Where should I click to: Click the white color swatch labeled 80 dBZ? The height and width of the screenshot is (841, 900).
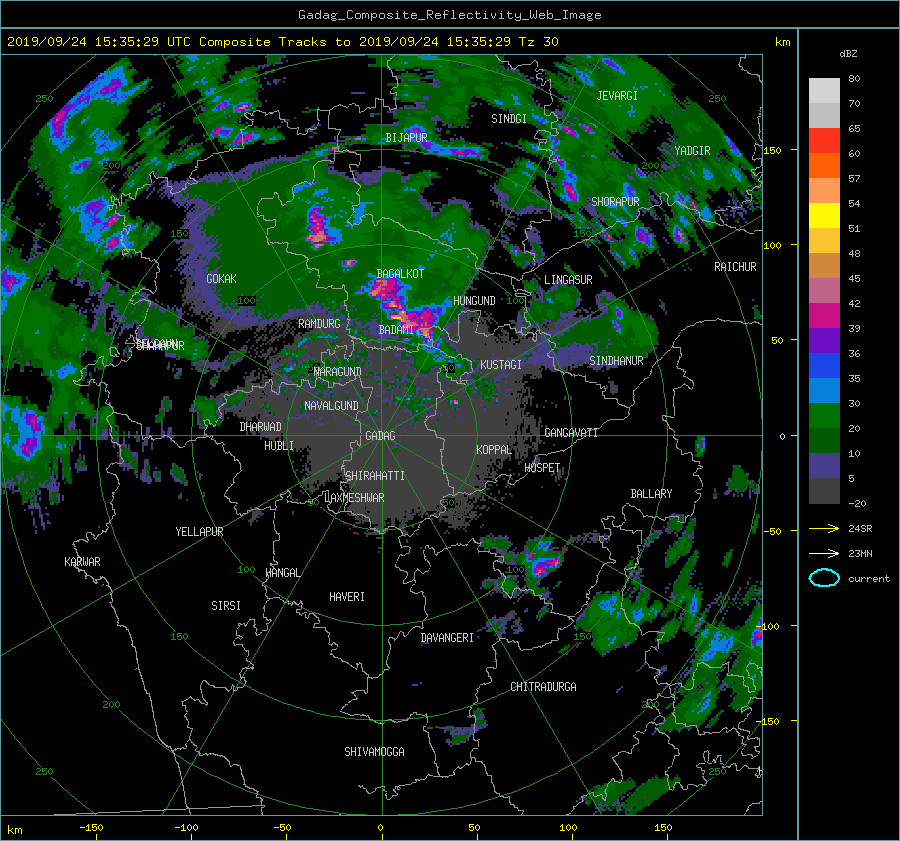824,90
